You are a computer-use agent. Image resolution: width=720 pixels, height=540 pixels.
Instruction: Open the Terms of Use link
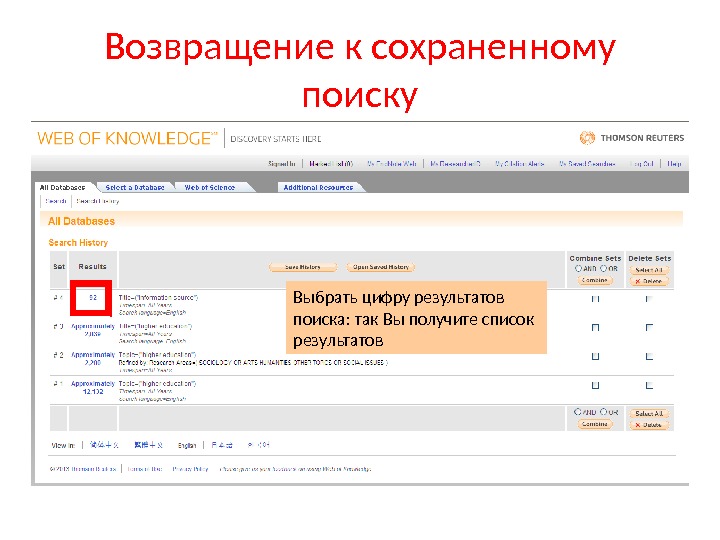pyautogui.click(x=145, y=469)
